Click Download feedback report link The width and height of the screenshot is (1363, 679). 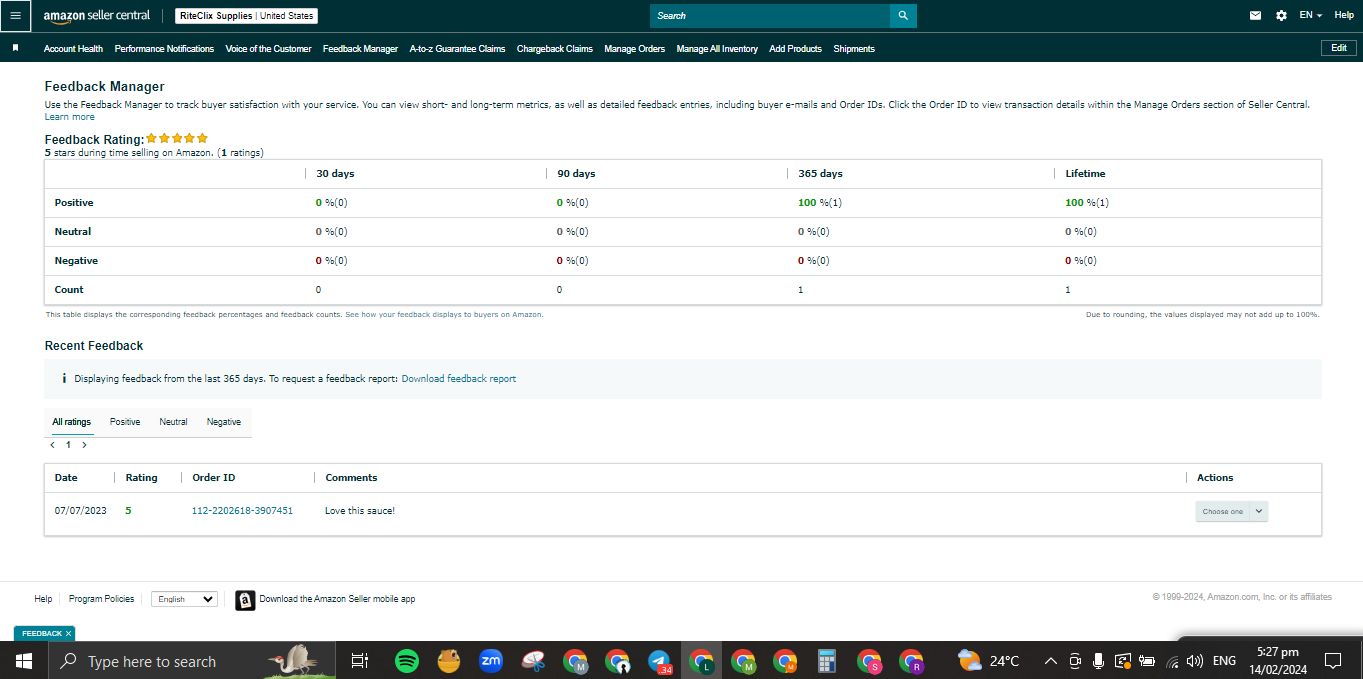coord(459,379)
